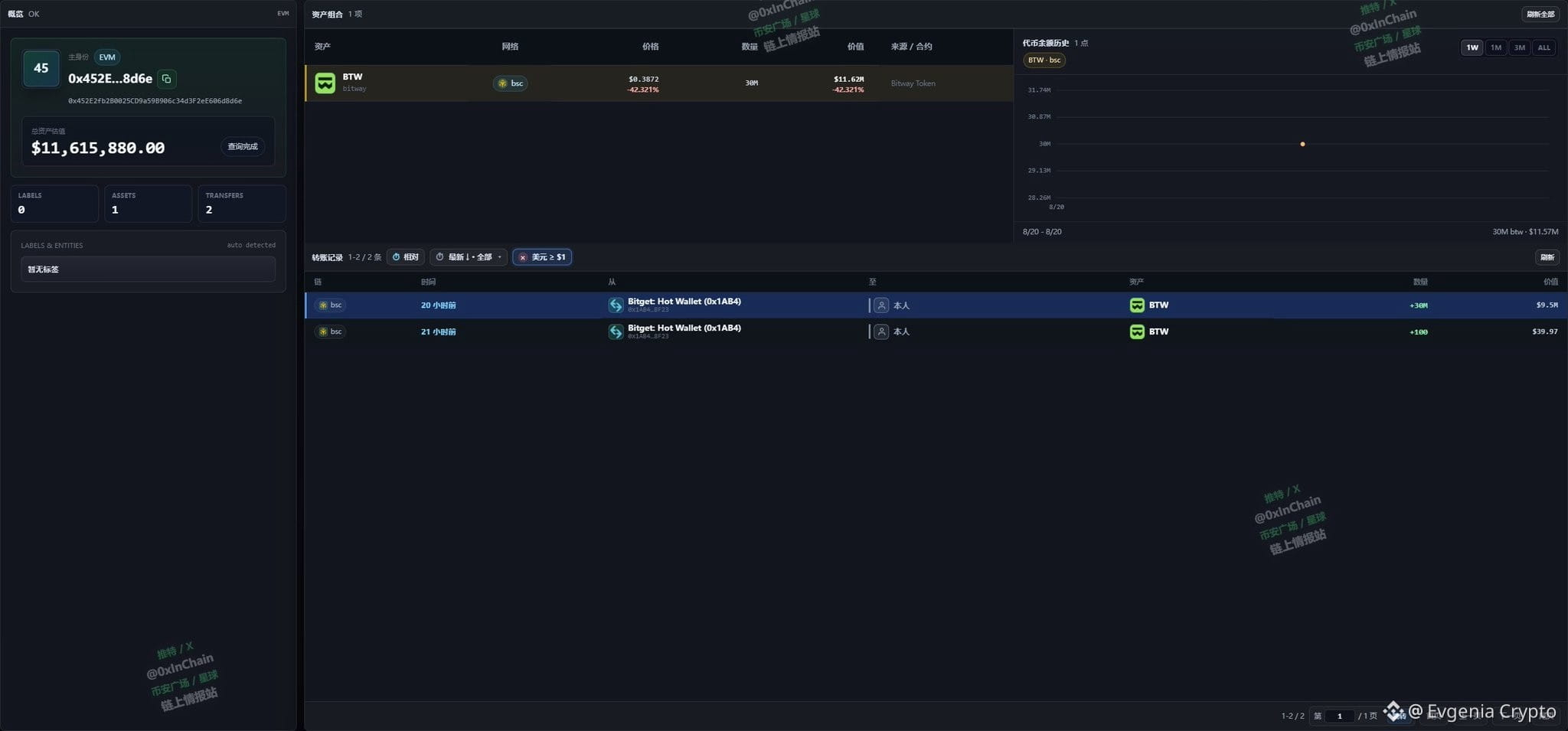Click the EVM badge beside 主身份
The height and width of the screenshot is (731, 1568).
(x=107, y=57)
